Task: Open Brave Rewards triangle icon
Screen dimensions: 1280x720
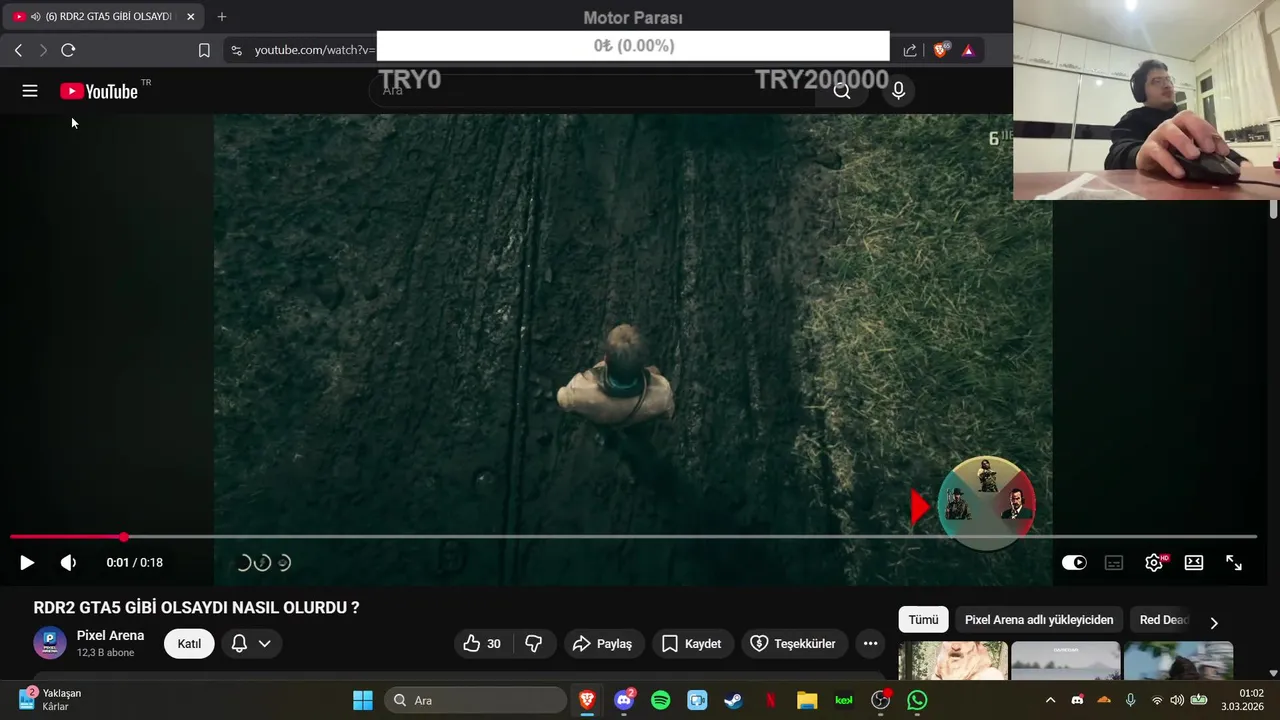Action: [968, 50]
